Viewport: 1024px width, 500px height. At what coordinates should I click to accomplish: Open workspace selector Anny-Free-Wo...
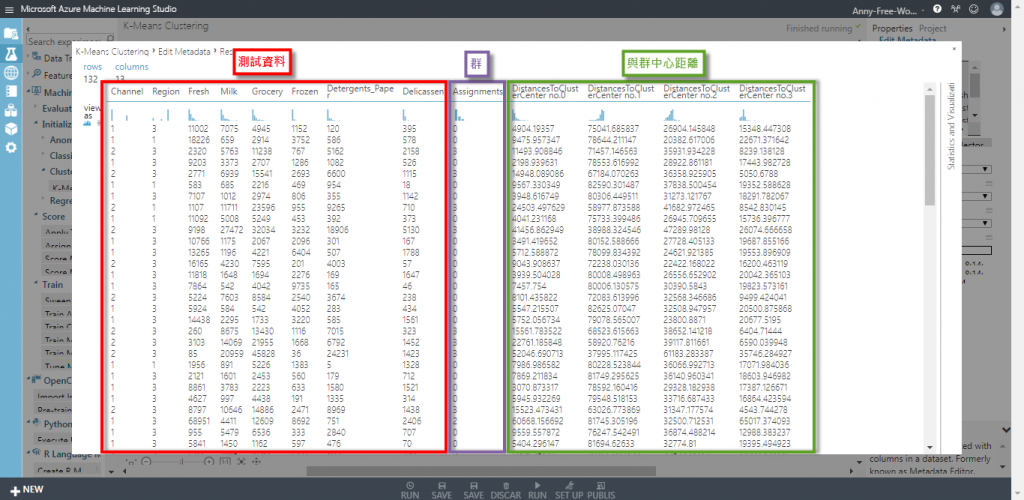[888, 10]
